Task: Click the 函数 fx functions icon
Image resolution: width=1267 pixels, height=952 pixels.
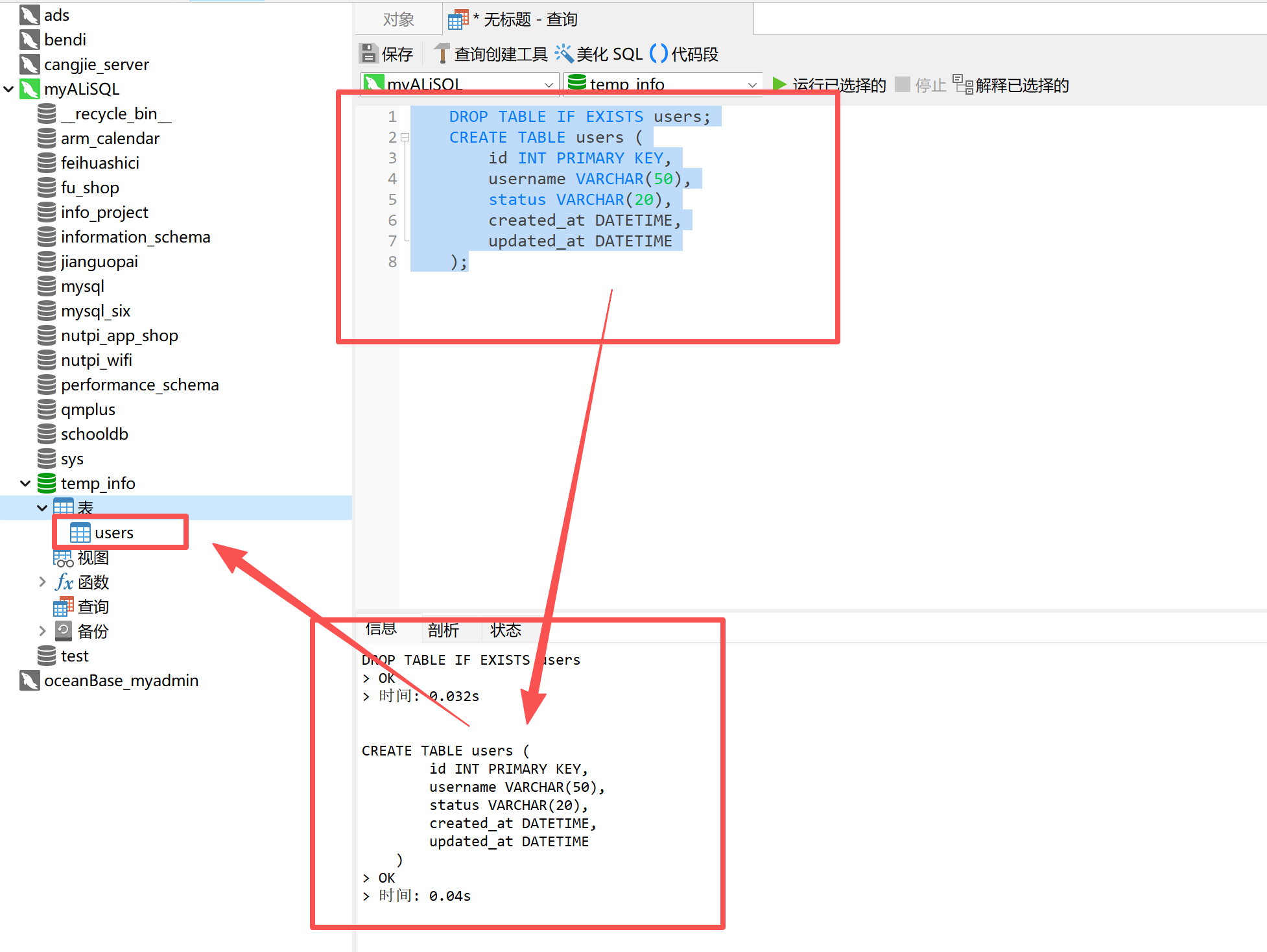Action: [x=64, y=582]
